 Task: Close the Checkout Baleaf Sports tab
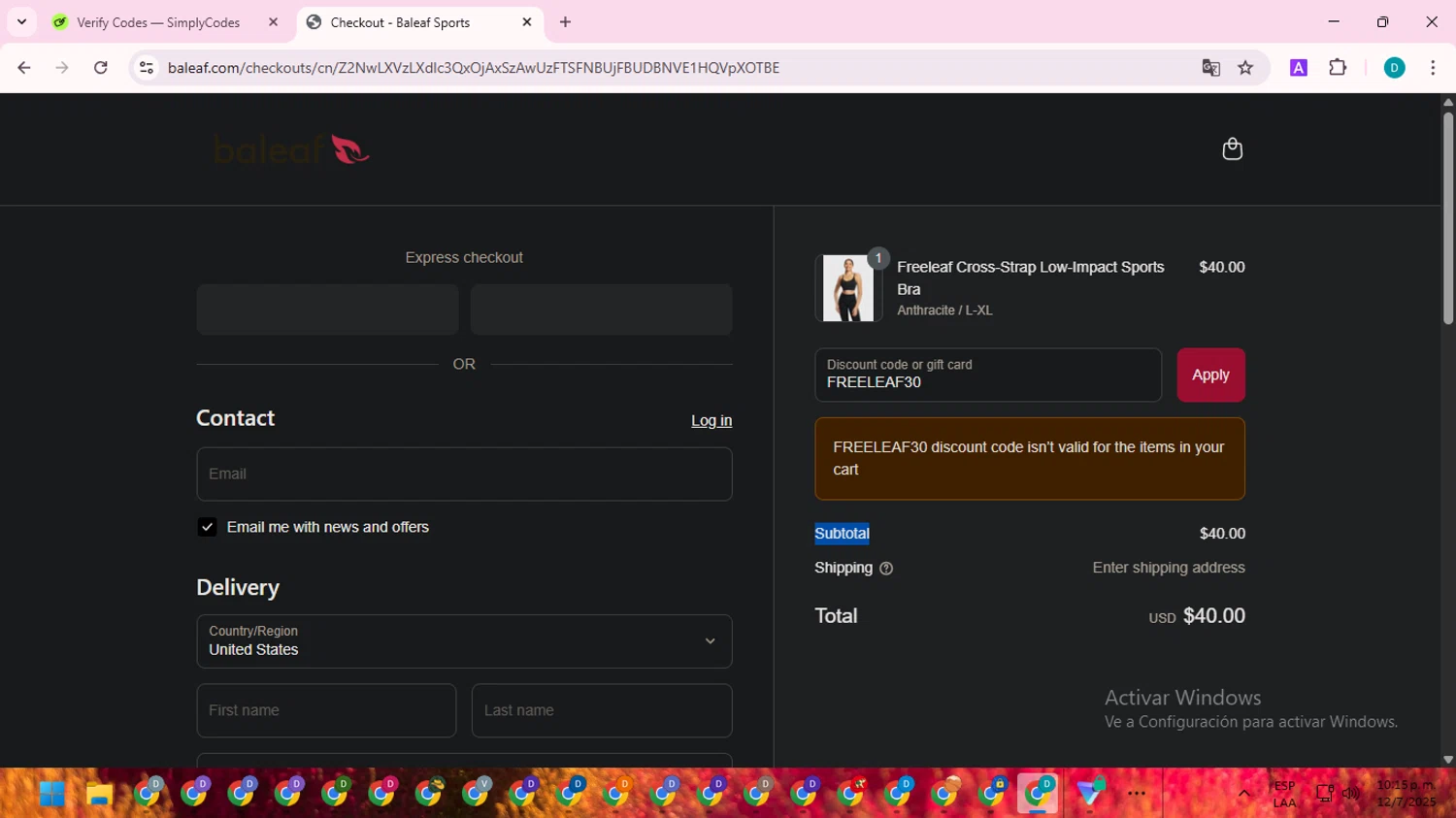click(x=527, y=22)
